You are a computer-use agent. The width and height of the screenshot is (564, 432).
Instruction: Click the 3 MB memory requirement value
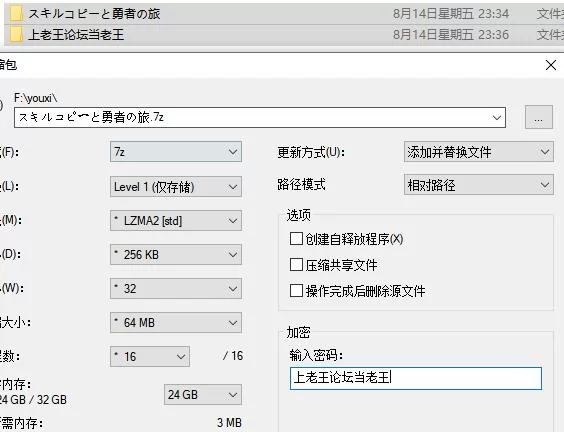229,423
